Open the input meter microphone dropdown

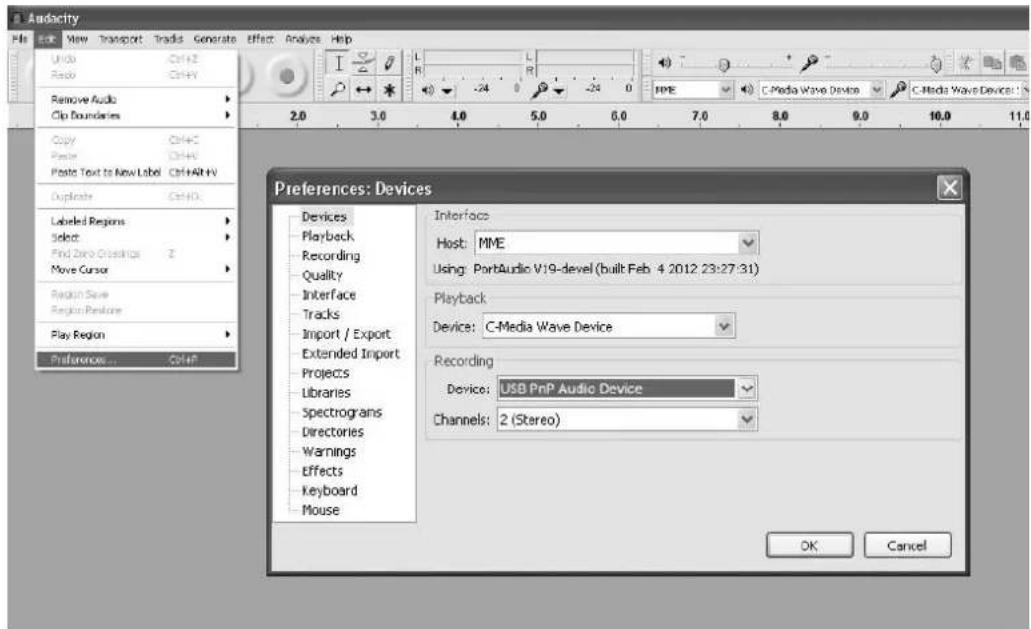click(549, 90)
